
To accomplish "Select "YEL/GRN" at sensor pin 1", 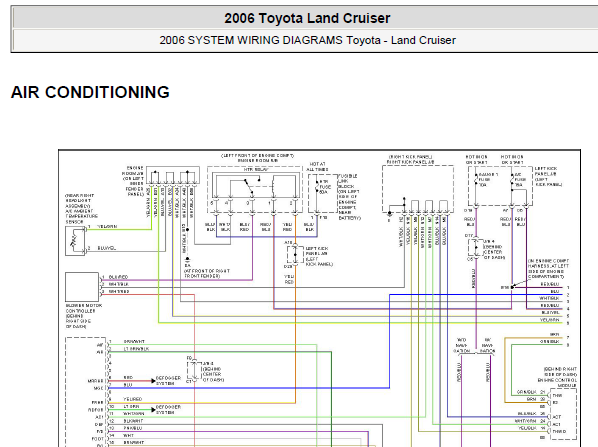I will [107, 227].
